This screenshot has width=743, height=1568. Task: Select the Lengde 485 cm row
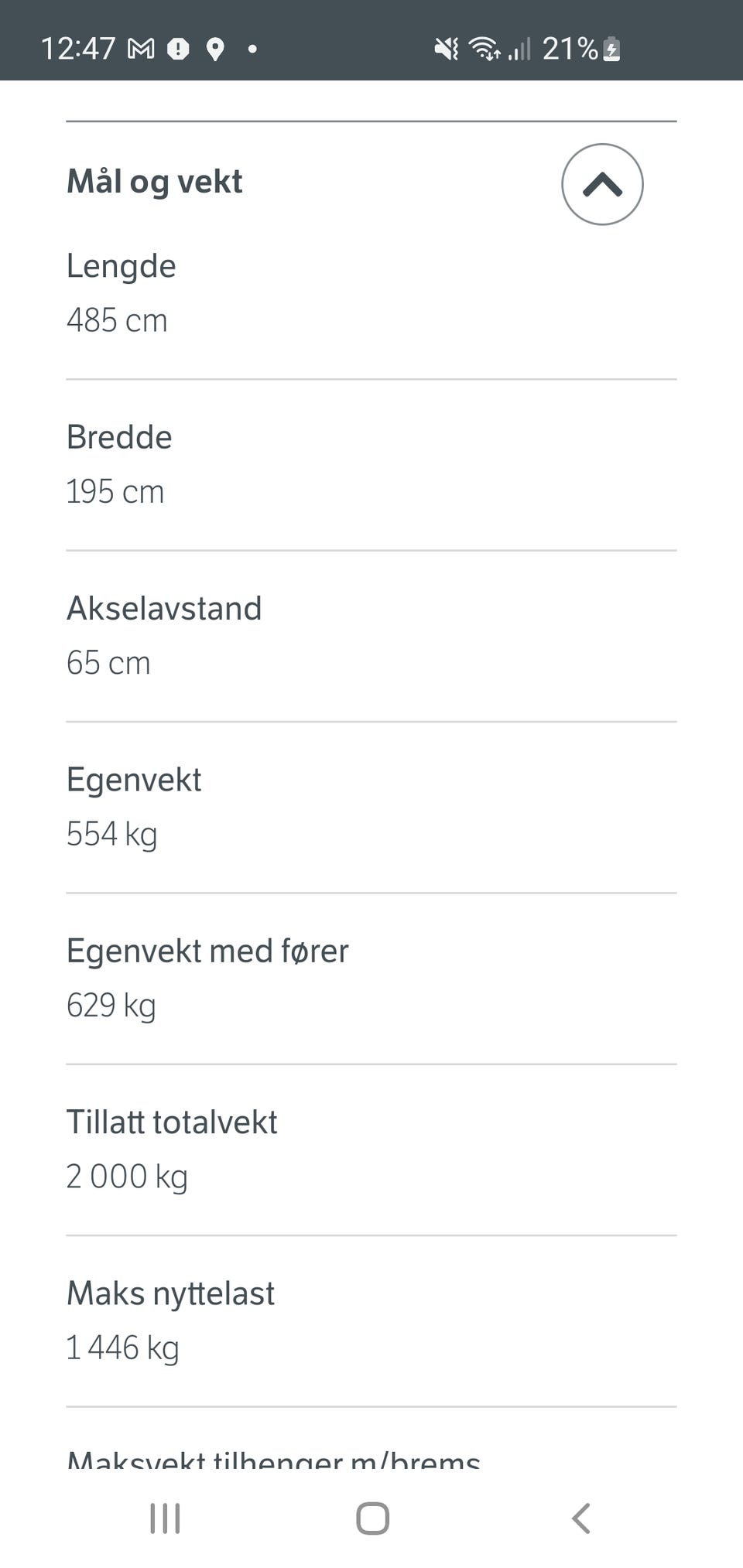(371, 294)
